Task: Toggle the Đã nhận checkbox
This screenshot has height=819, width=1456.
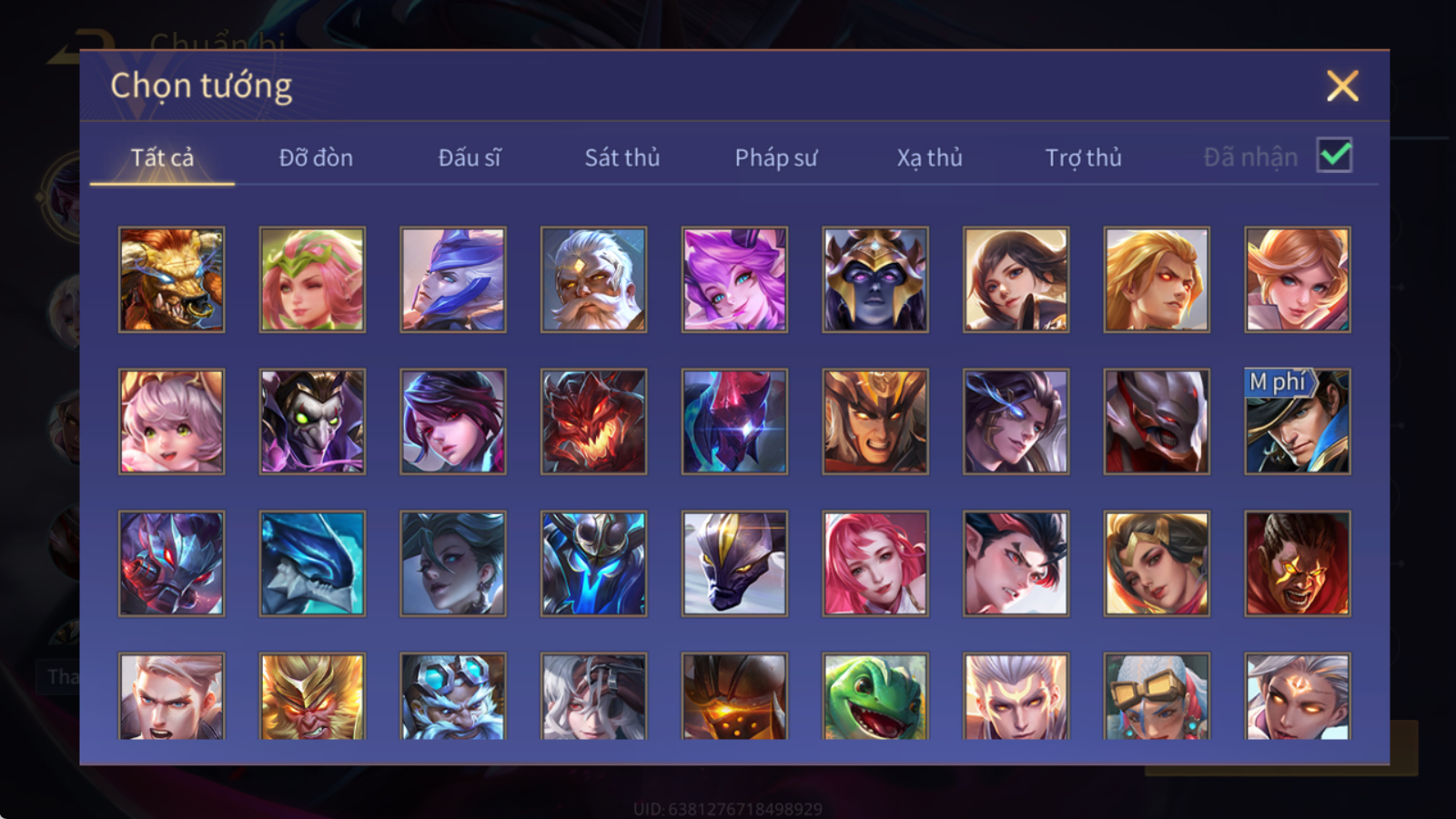Action: 1334,156
